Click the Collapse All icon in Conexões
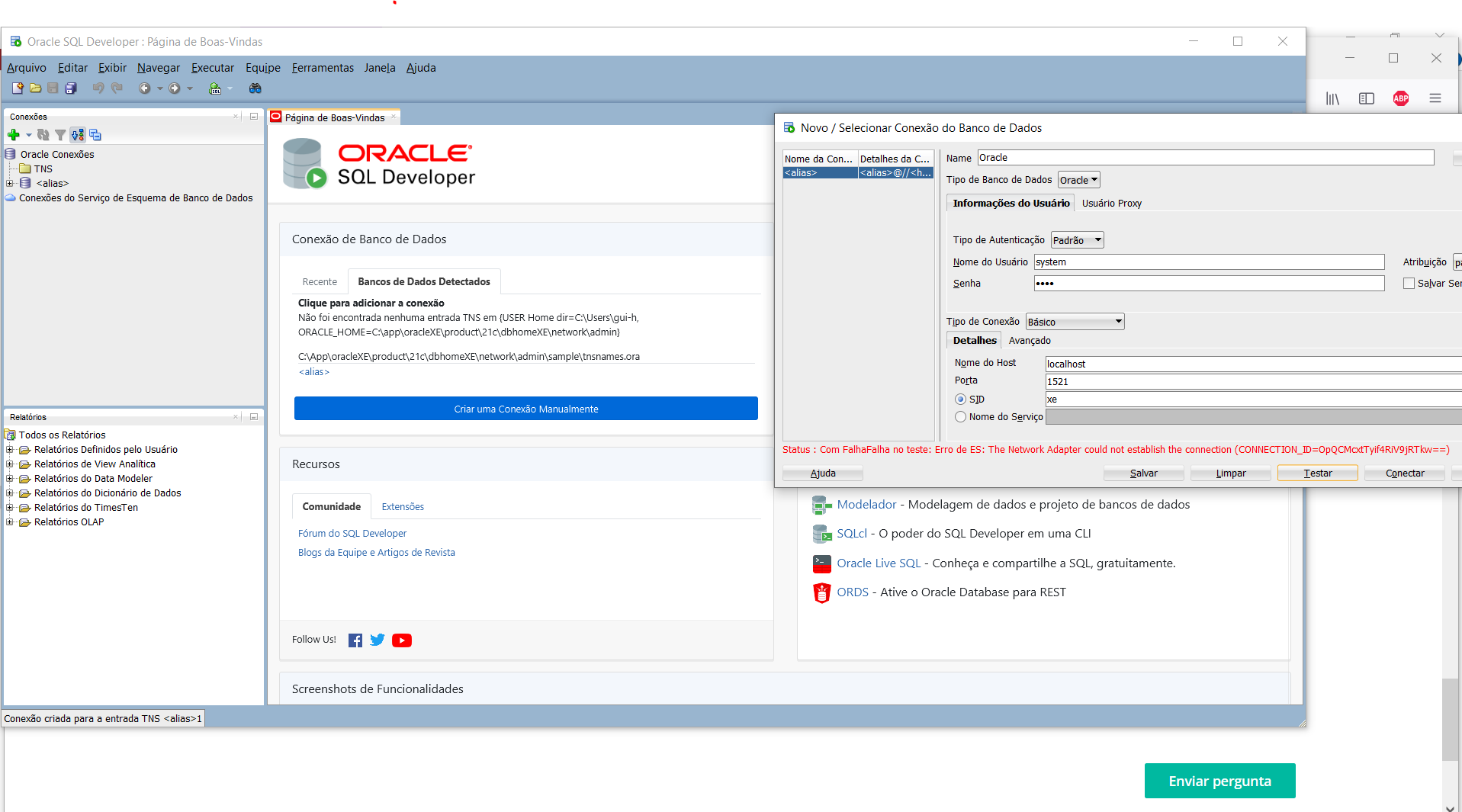Screen dimensions: 1462x812 [x=95, y=135]
